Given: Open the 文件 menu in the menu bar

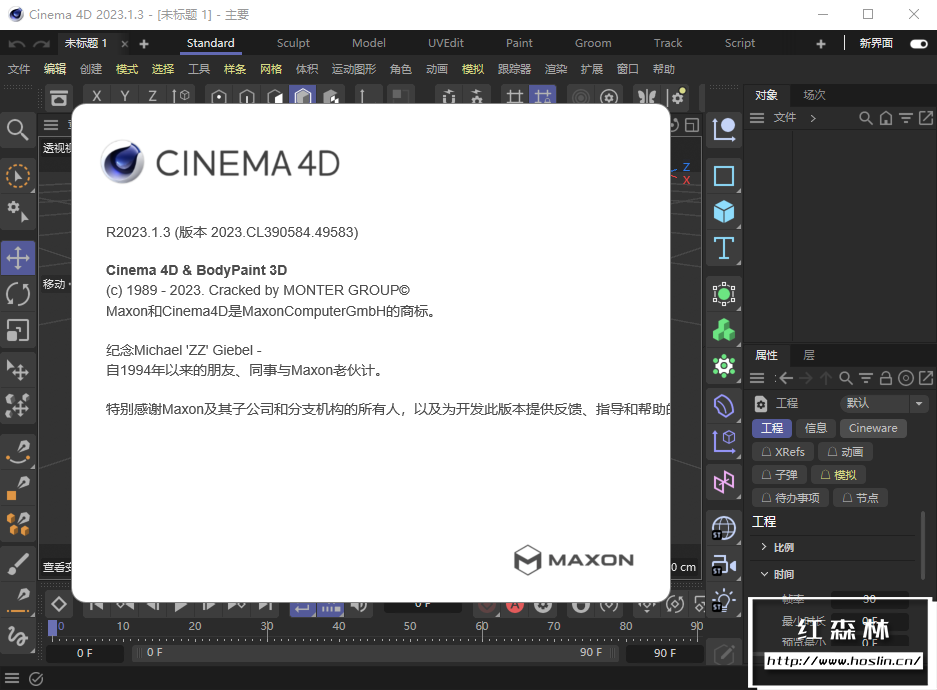Looking at the screenshot, I should coord(19,69).
